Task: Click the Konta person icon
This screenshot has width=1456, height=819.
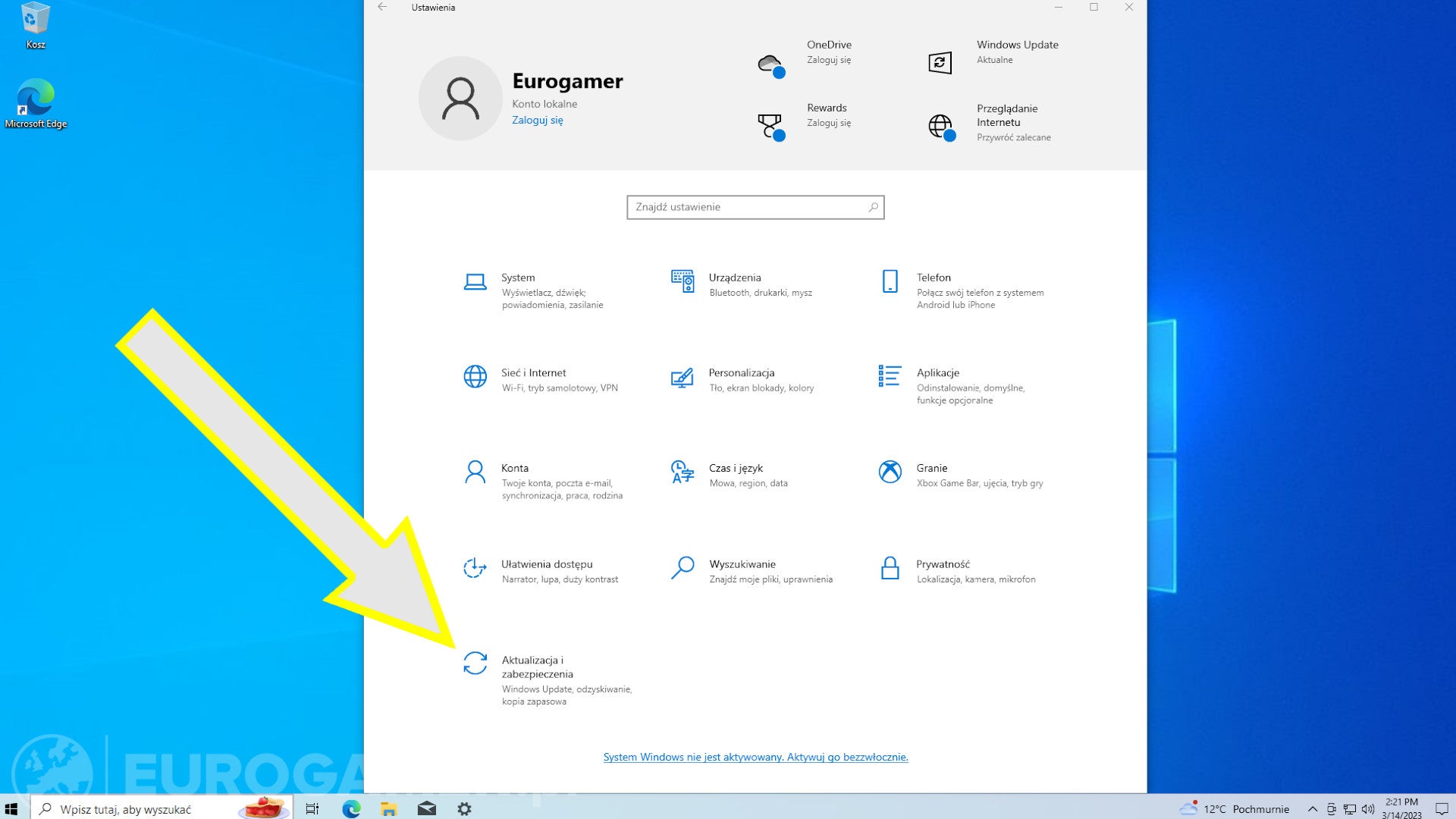Action: (475, 472)
